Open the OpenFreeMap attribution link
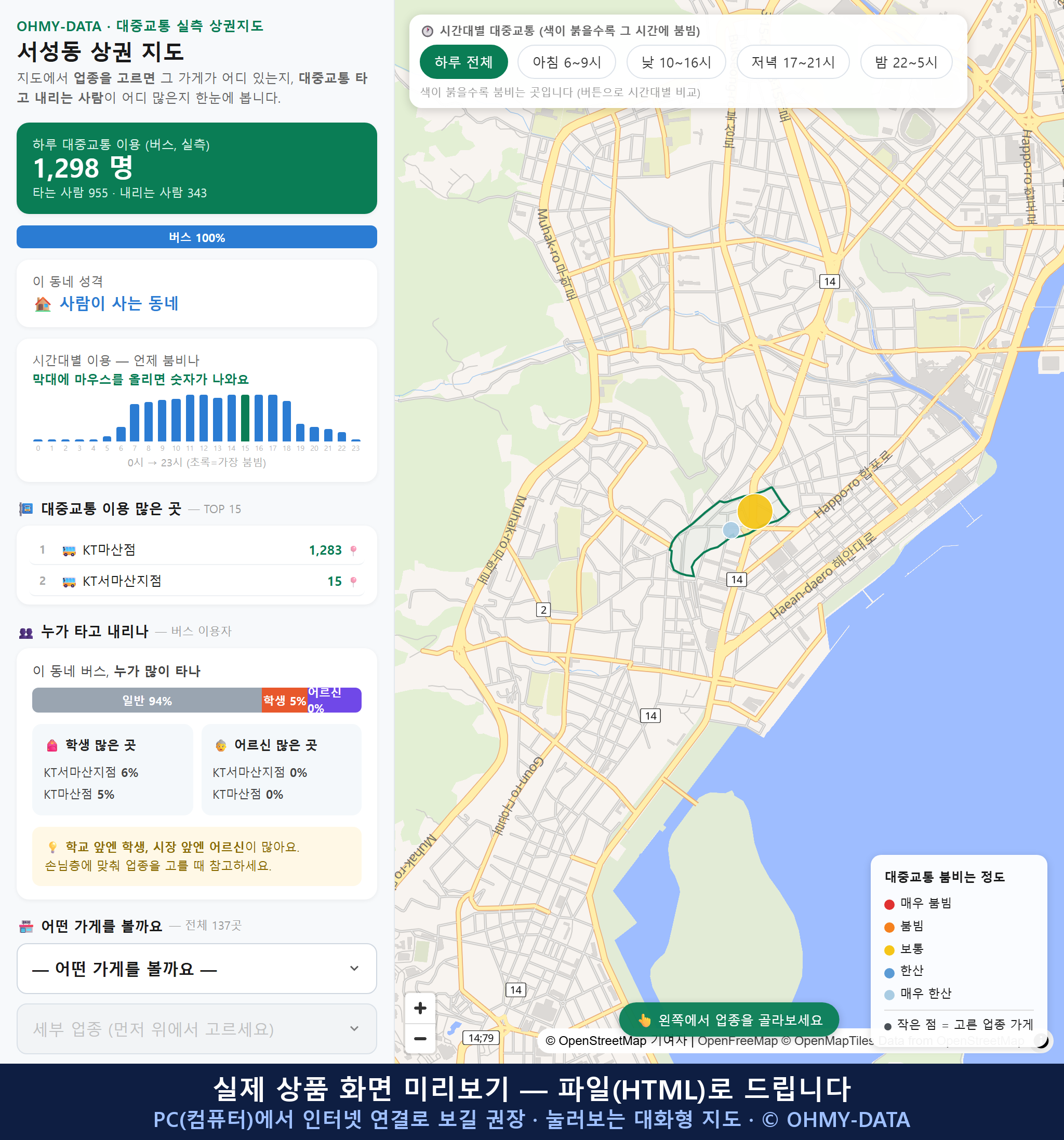Image resolution: width=1064 pixels, height=1140 pixels. tap(737, 1040)
